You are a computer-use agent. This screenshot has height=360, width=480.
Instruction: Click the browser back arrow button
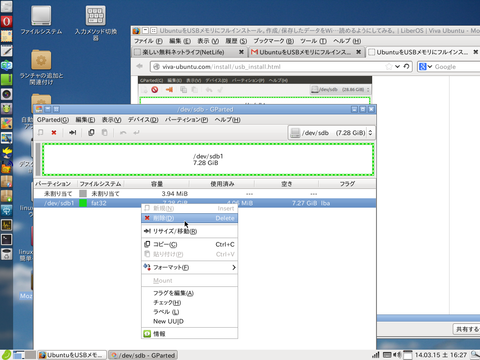(x=140, y=66)
